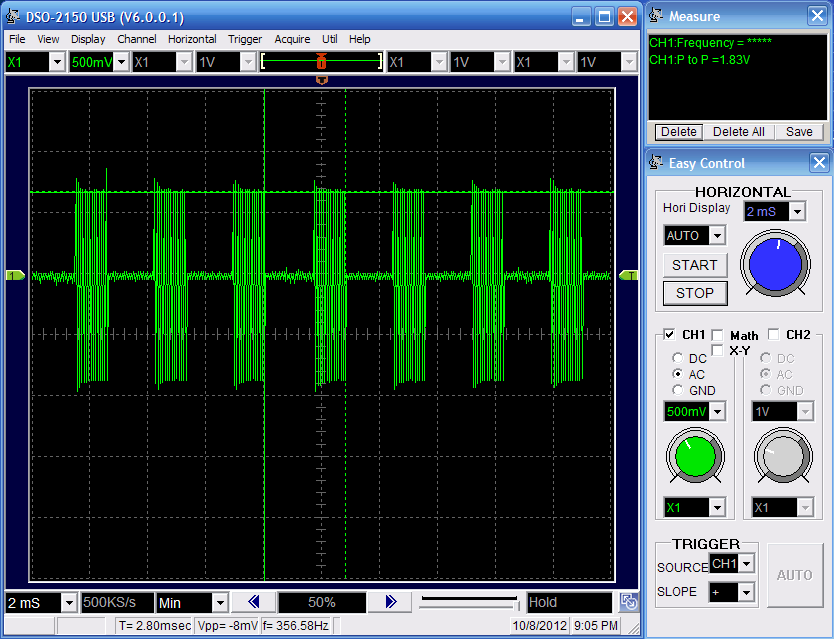Click the right double-arrow scroll button
The image size is (834, 639).
pyautogui.click(x=391, y=602)
